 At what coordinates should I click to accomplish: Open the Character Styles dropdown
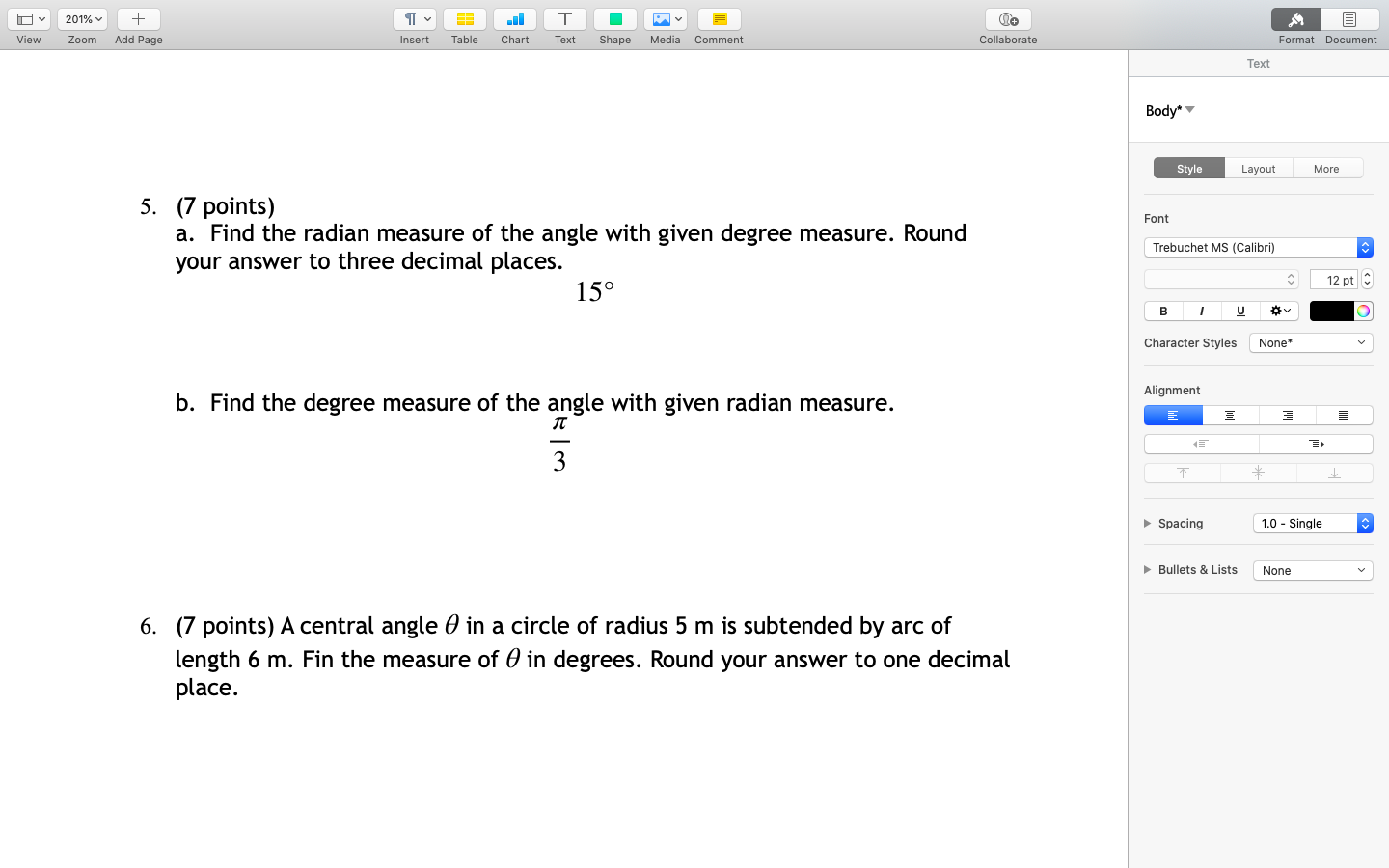coord(1310,342)
